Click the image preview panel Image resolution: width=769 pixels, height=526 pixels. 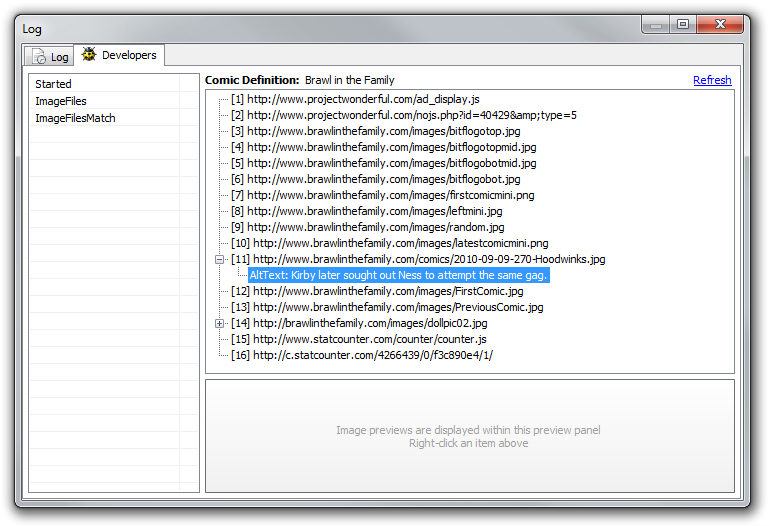[x=468, y=436]
